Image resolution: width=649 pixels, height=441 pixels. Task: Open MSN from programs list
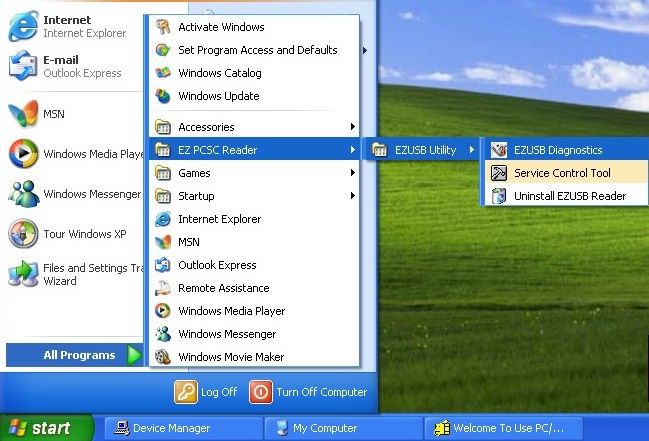[x=254, y=242]
